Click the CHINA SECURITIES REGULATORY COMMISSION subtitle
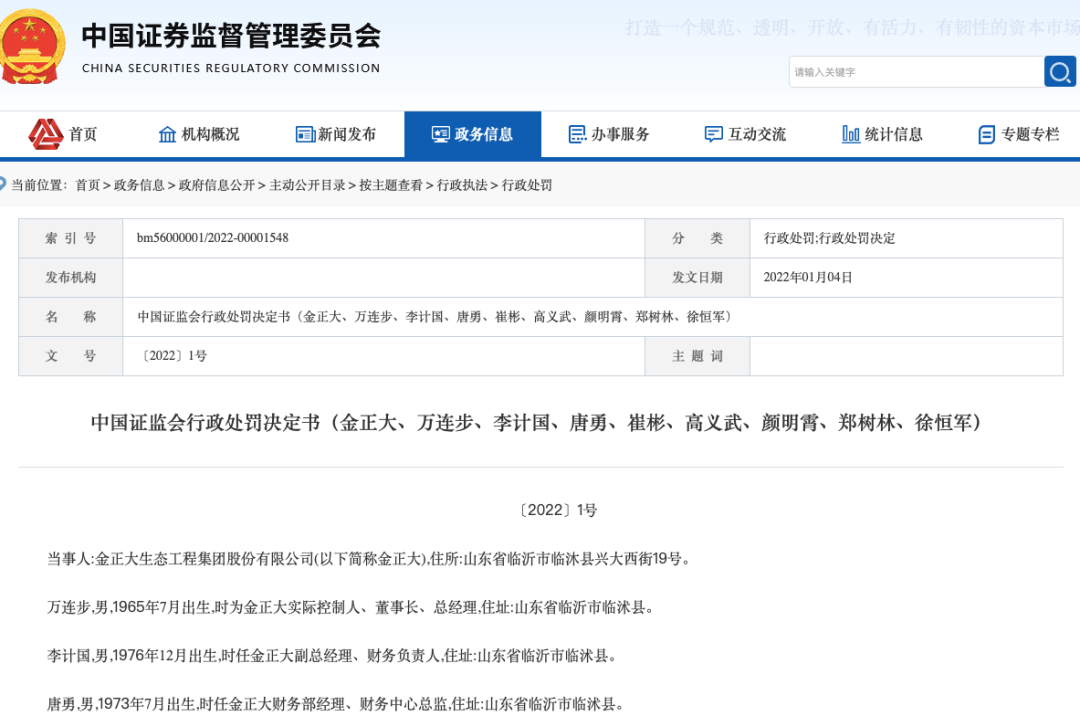The height and width of the screenshot is (716, 1080). [231, 68]
